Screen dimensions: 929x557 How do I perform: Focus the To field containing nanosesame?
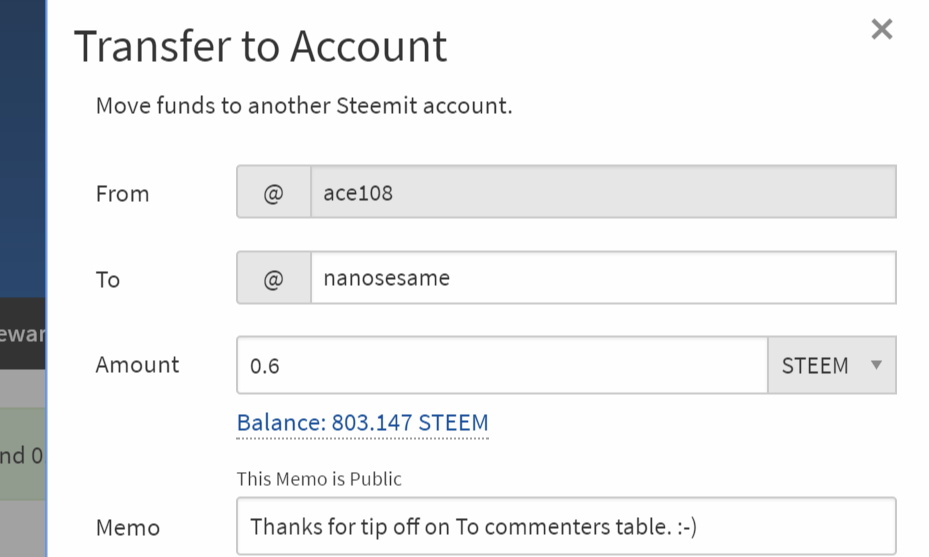pos(602,278)
